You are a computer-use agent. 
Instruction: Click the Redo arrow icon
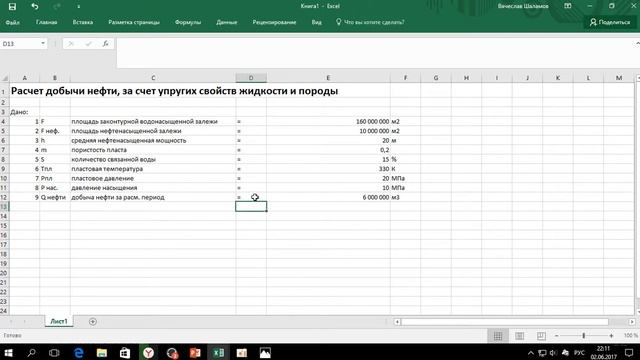(x=57, y=6)
